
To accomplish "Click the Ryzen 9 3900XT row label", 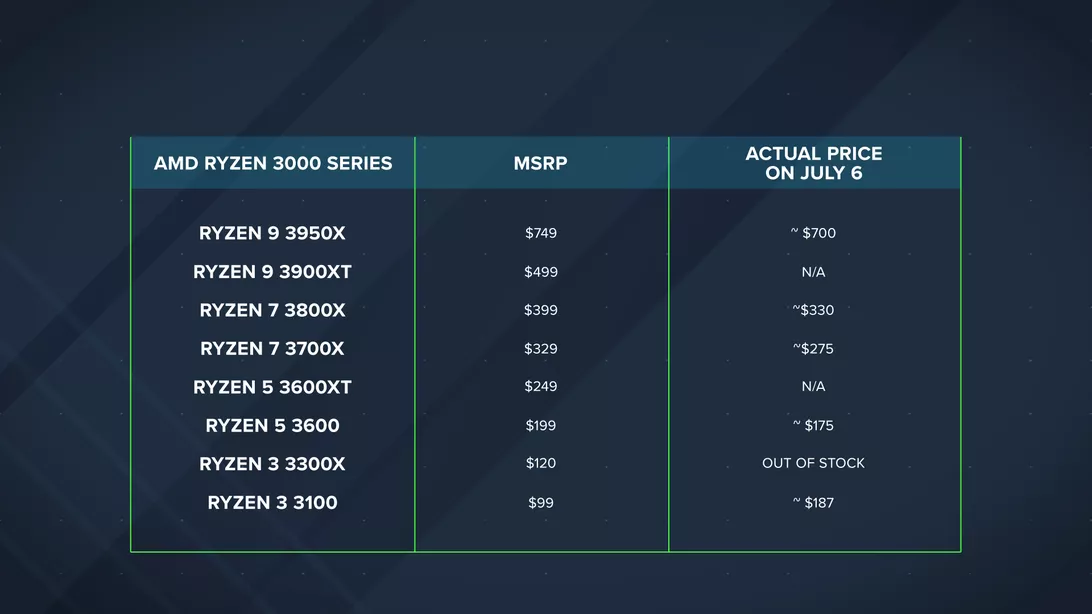I will (x=272, y=272).
